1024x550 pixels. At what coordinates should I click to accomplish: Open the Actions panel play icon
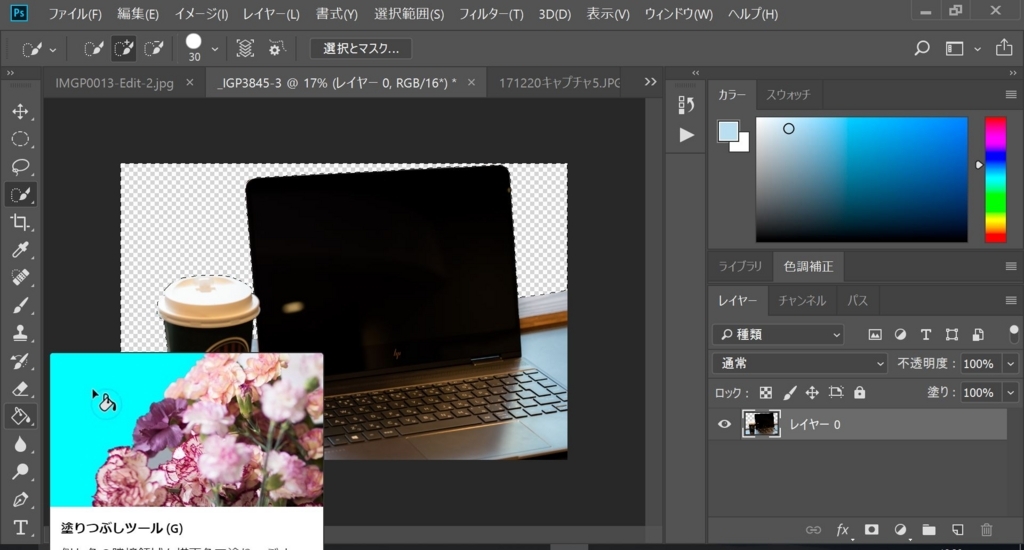[686, 135]
